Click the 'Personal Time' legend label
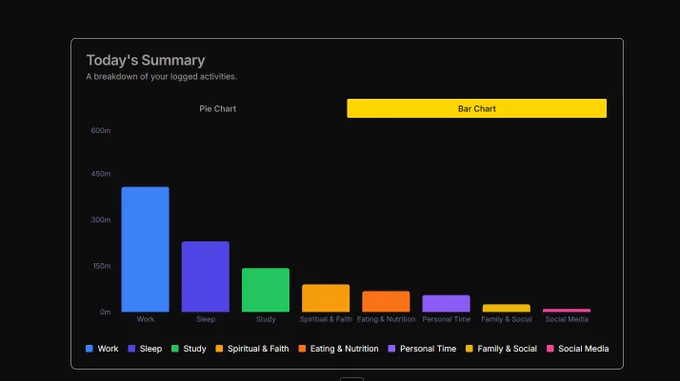 coord(428,348)
